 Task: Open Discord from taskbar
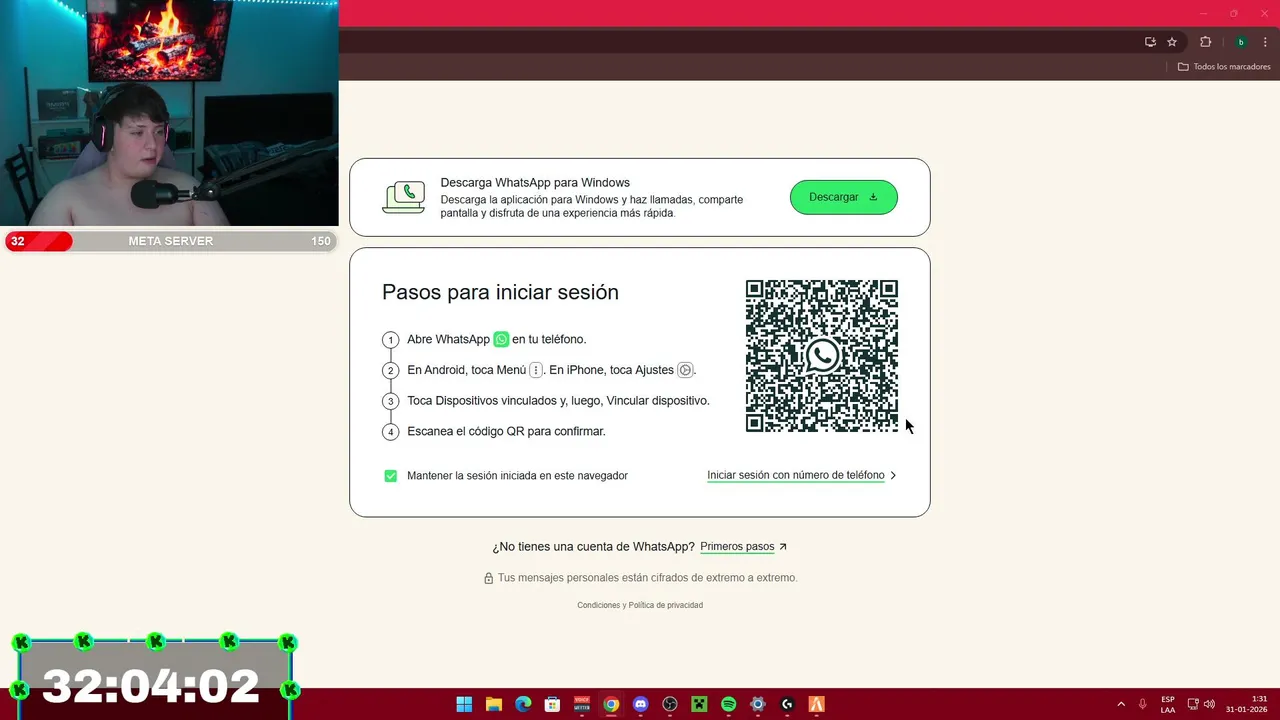[640, 704]
